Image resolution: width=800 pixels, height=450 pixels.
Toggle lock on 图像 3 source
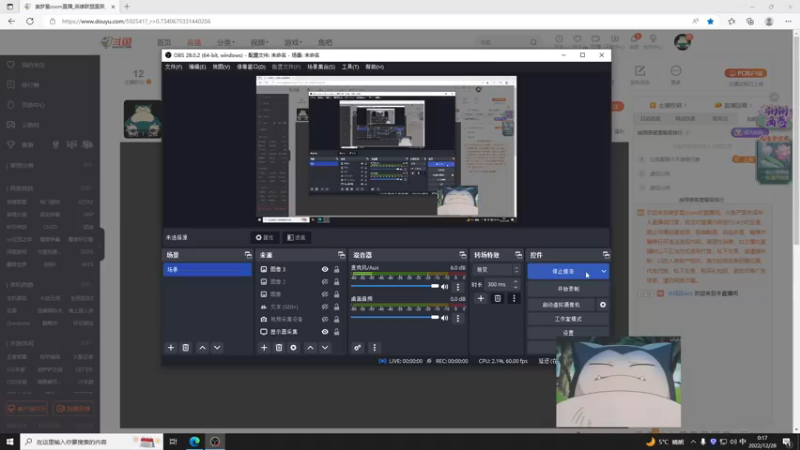point(337,269)
